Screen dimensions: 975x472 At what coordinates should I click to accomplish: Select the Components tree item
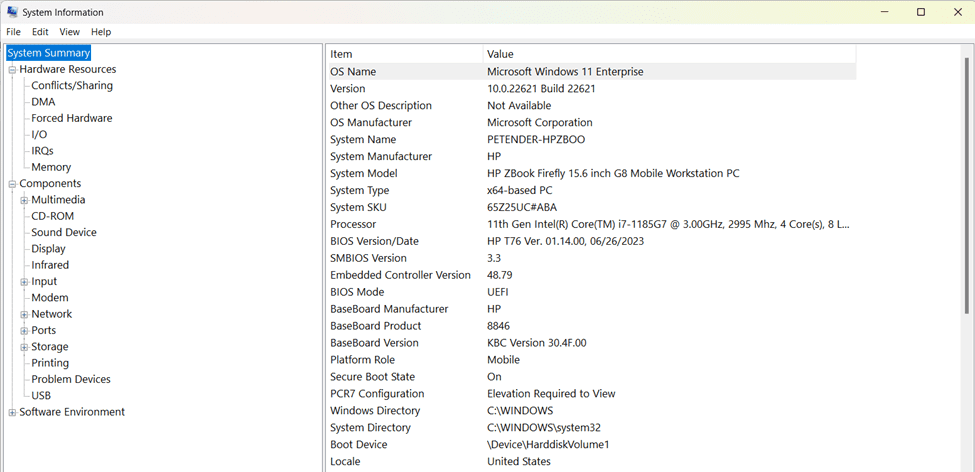point(50,183)
